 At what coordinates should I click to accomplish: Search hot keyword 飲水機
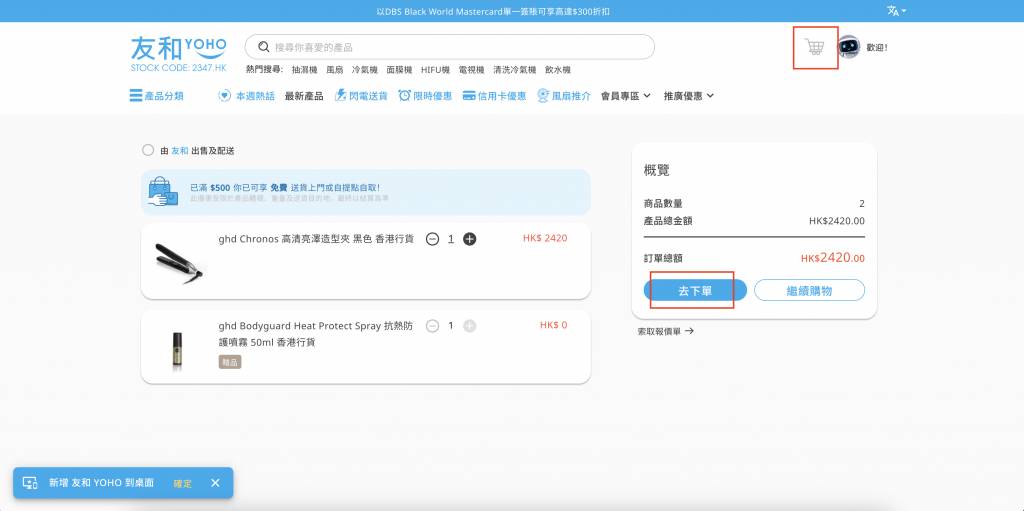point(558,70)
